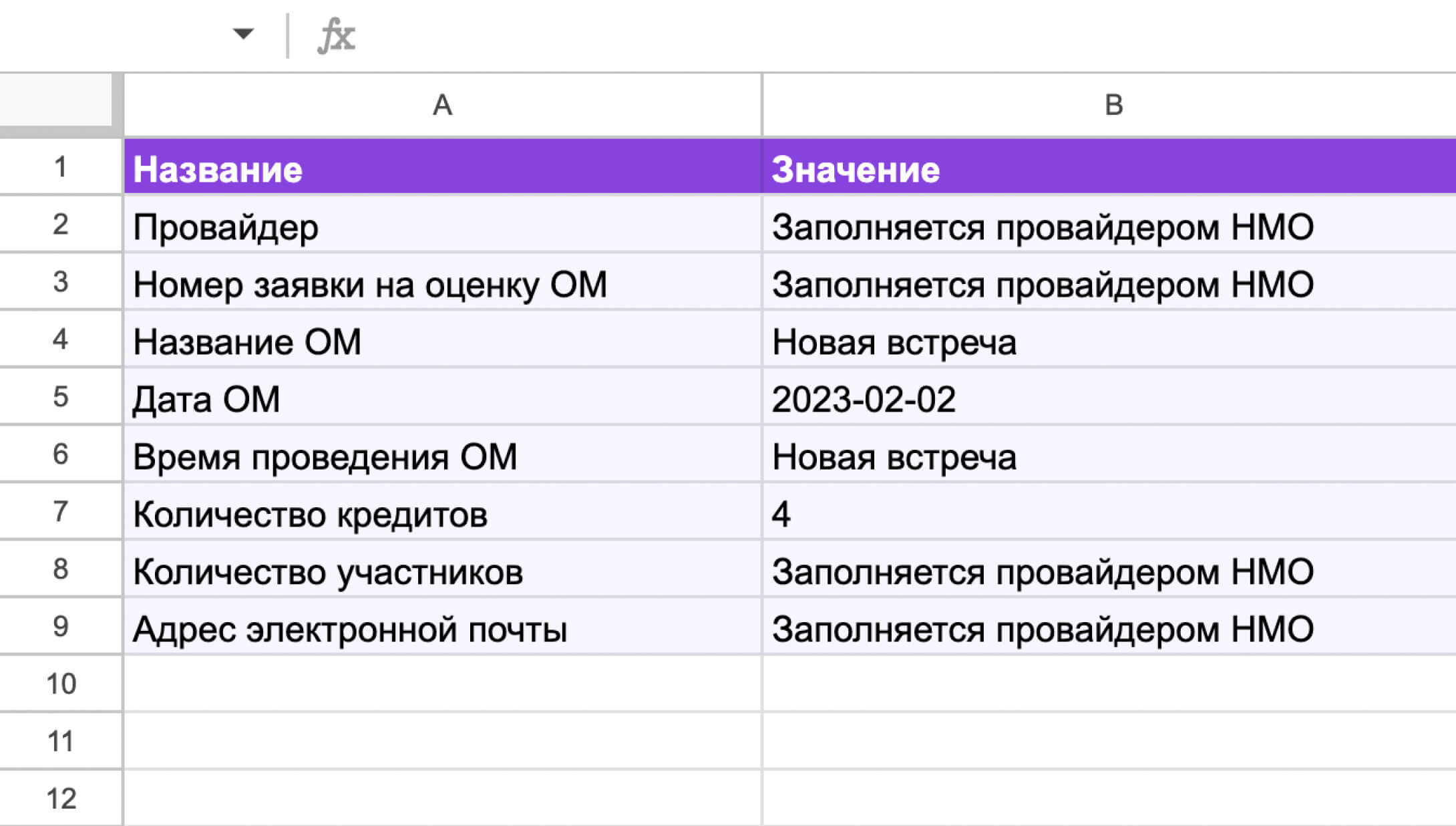The height and width of the screenshot is (826, 1456).
Task: Select cell "Номер заявки на оценку ОМ"
Action: click(442, 283)
